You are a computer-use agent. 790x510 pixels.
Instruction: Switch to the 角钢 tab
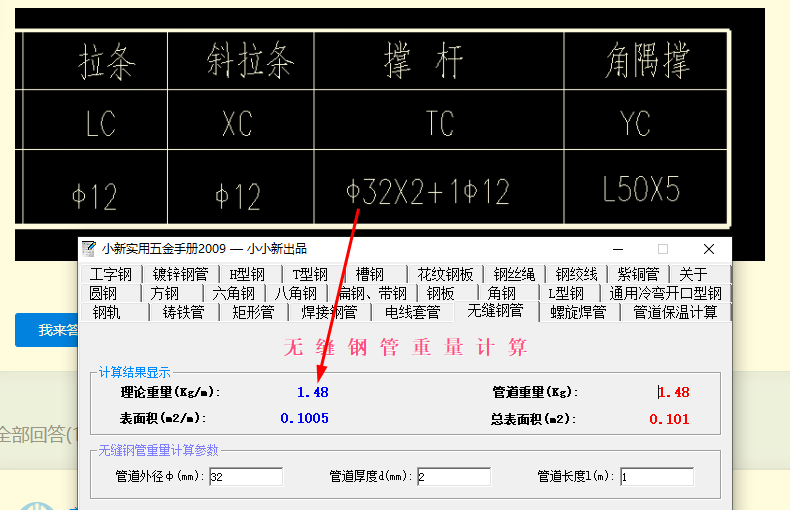pyautogui.click(x=502, y=293)
